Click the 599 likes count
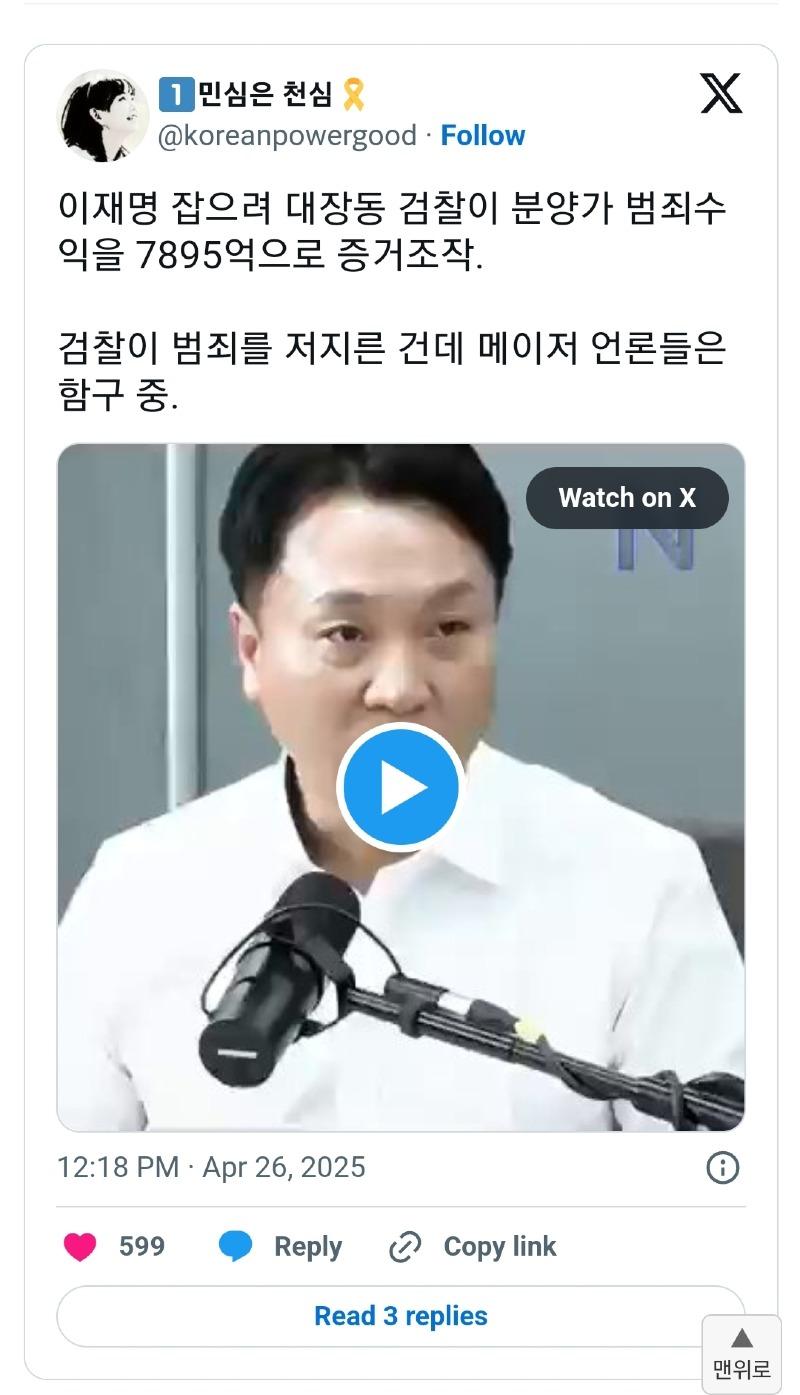800x1395 pixels. click(x=142, y=1247)
